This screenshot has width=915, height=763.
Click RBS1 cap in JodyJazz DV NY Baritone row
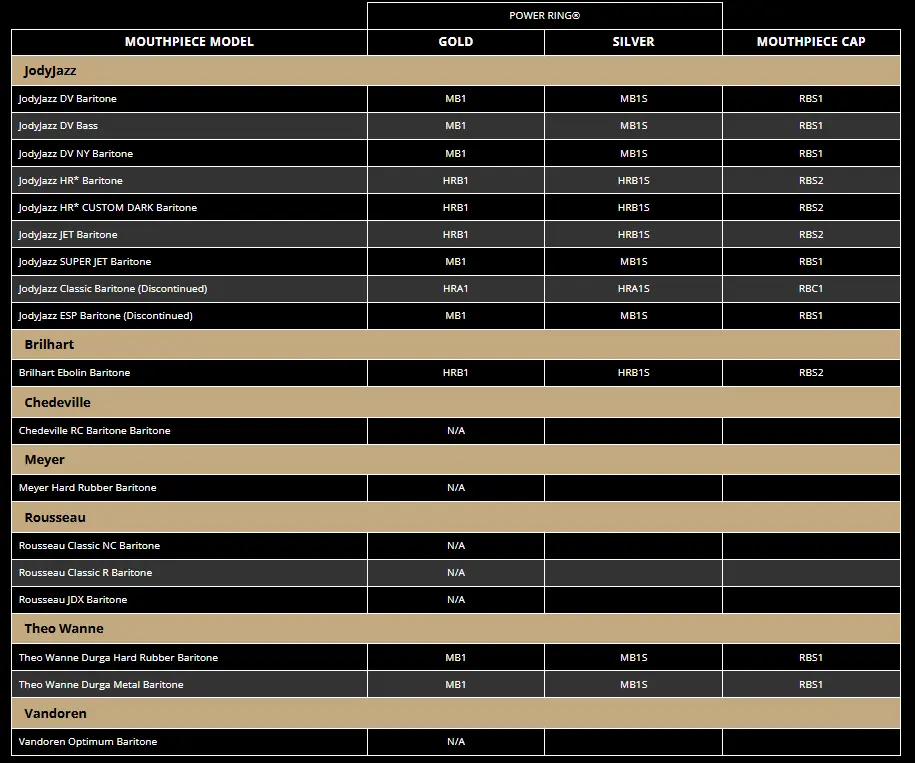[811, 153]
